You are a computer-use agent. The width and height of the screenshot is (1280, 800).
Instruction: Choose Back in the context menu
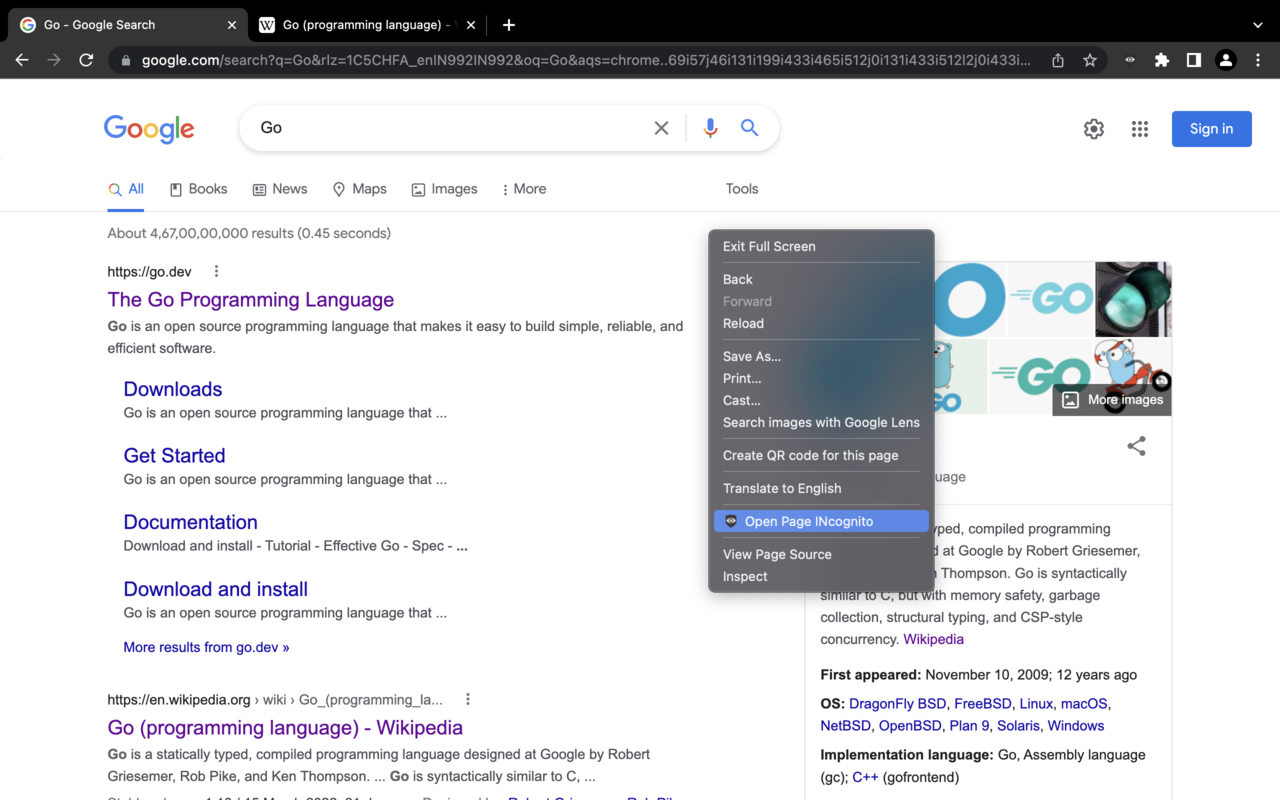click(x=821, y=279)
